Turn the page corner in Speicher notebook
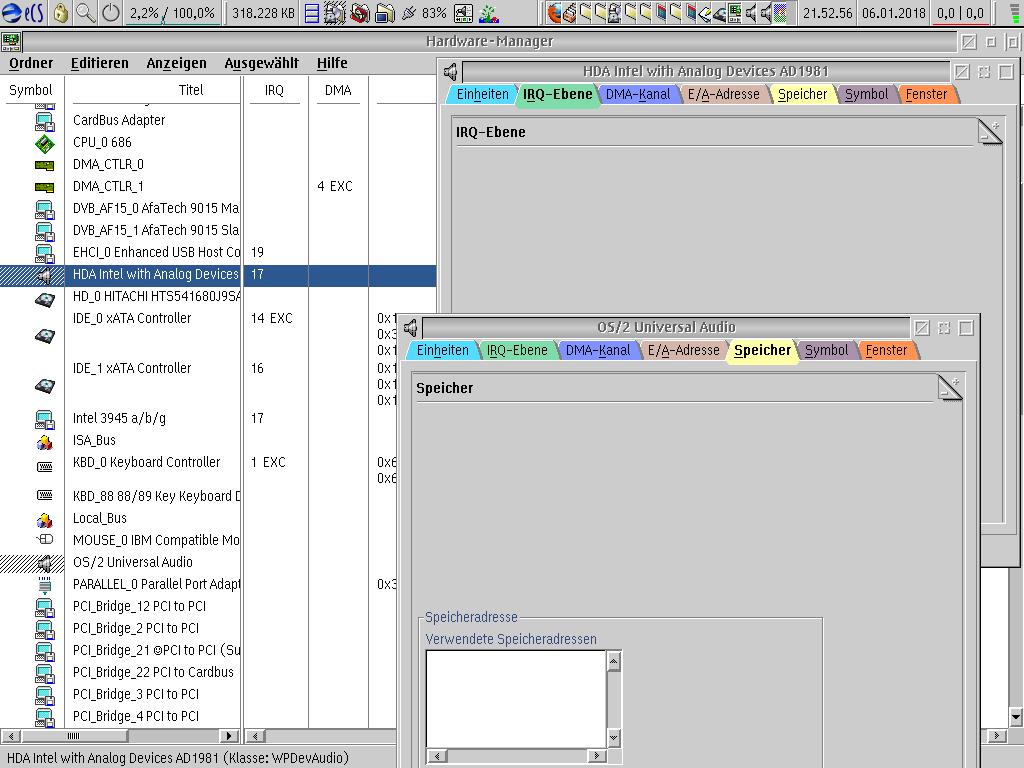 tap(950, 387)
